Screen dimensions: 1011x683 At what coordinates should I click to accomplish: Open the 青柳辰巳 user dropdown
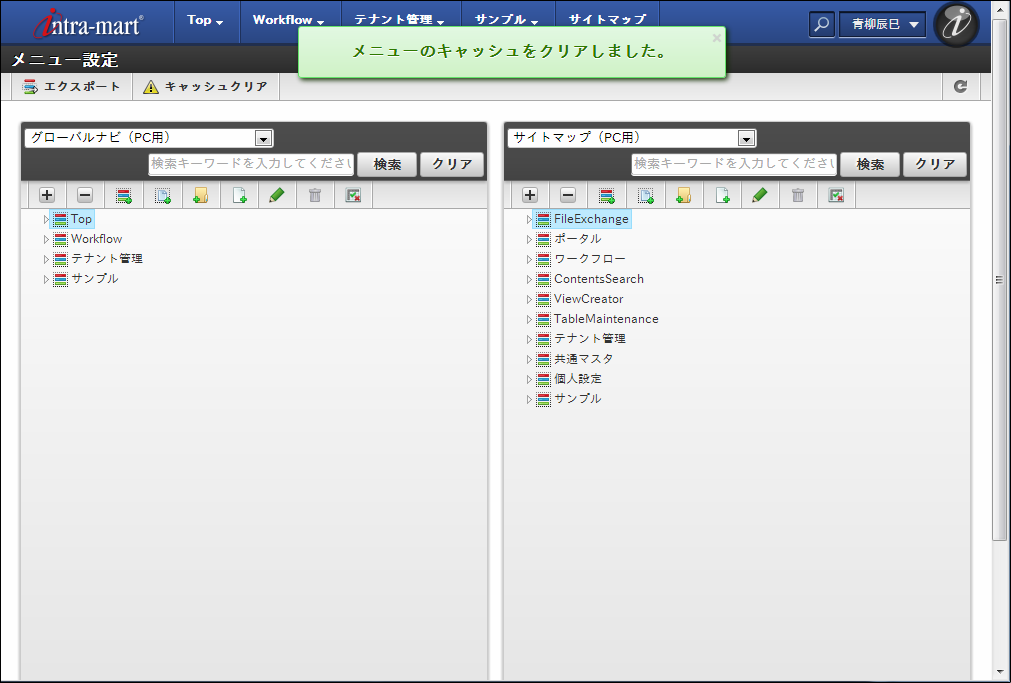882,25
